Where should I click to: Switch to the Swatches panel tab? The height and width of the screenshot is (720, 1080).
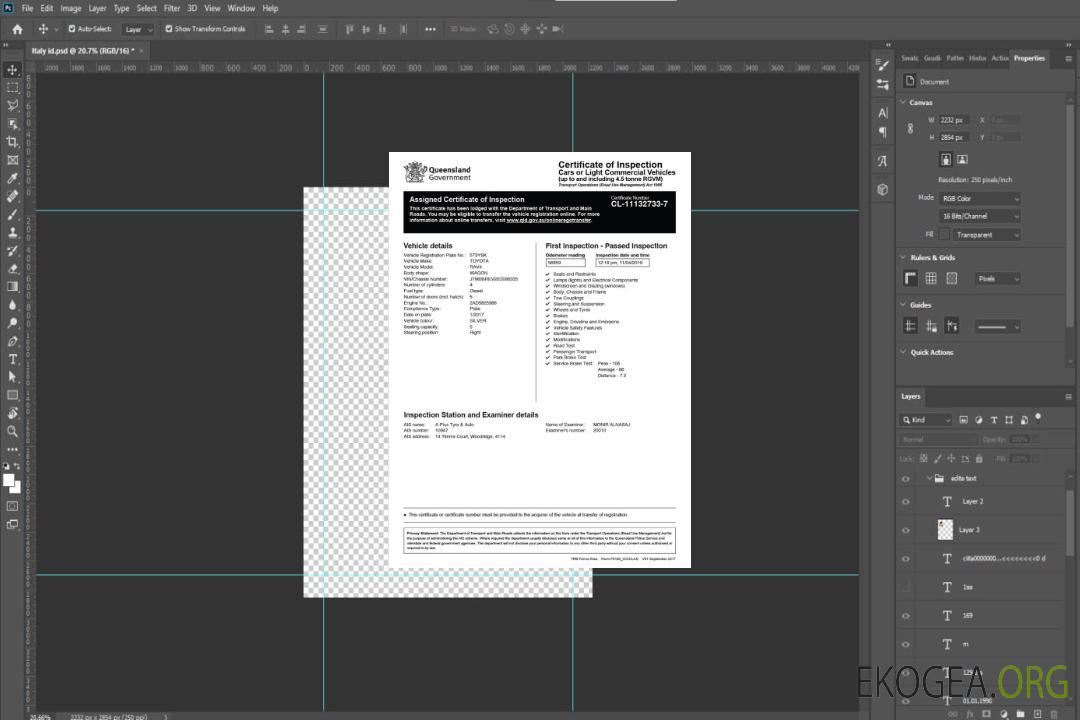(x=909, y=58)
